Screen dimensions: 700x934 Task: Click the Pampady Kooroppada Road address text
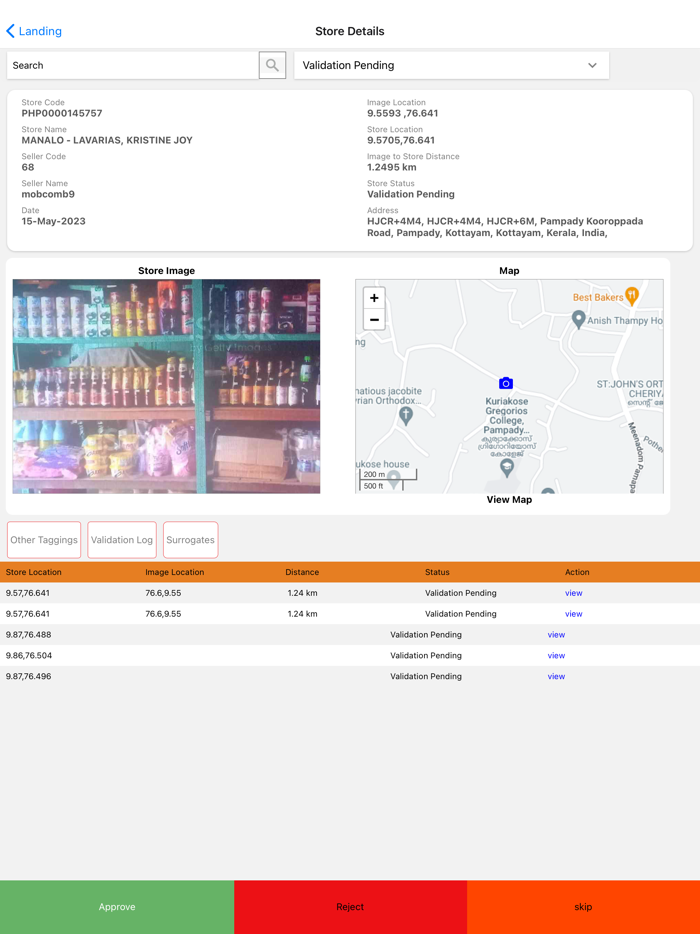pos(506,227)
